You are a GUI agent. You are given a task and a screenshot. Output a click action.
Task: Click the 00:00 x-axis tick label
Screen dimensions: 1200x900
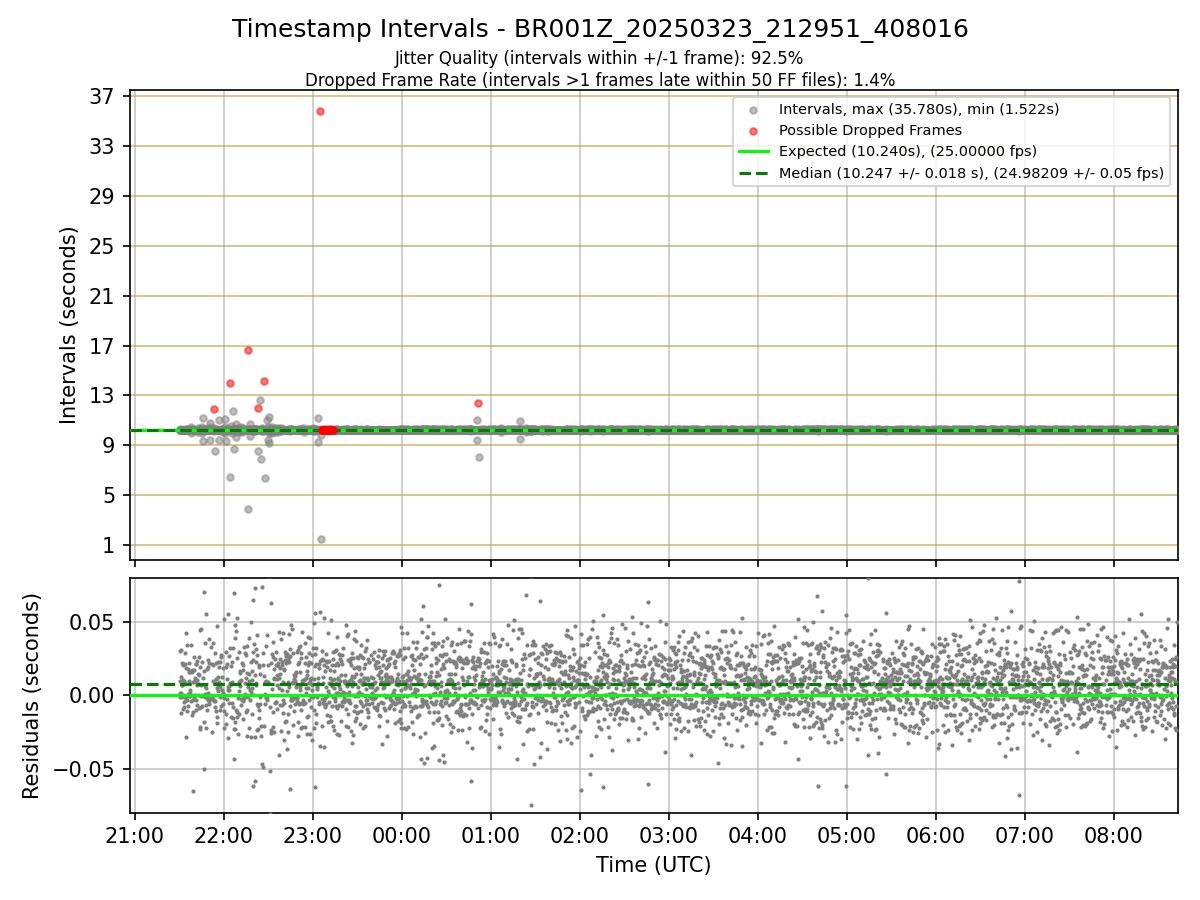[x=401, y=835]
